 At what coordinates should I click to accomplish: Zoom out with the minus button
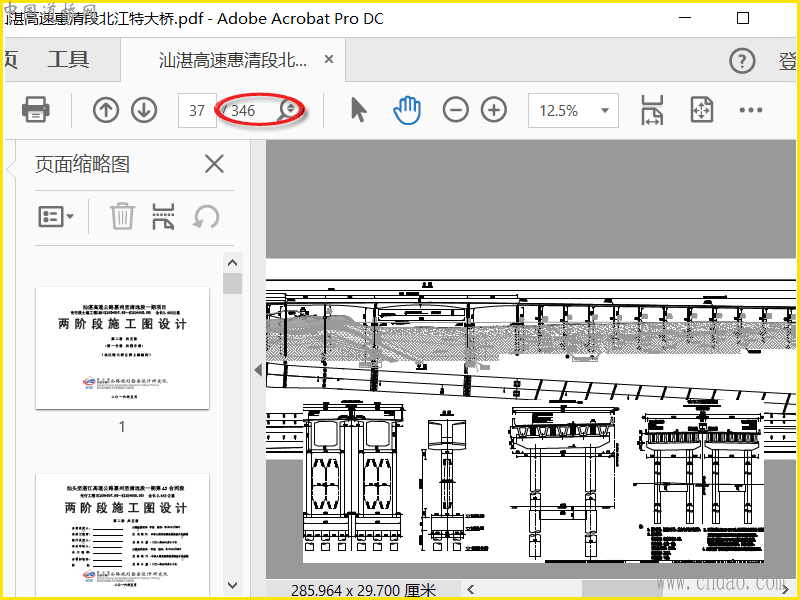455,110
